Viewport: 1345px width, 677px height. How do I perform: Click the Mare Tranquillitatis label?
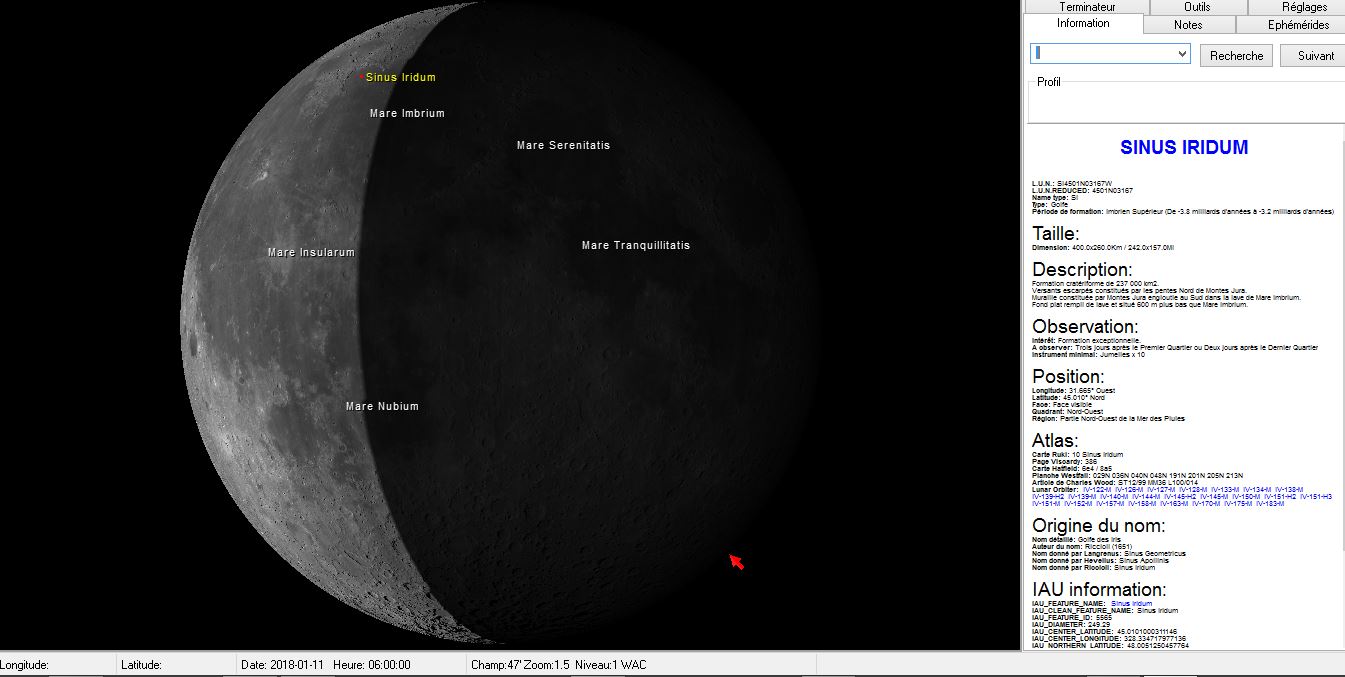tap(636, 245)
